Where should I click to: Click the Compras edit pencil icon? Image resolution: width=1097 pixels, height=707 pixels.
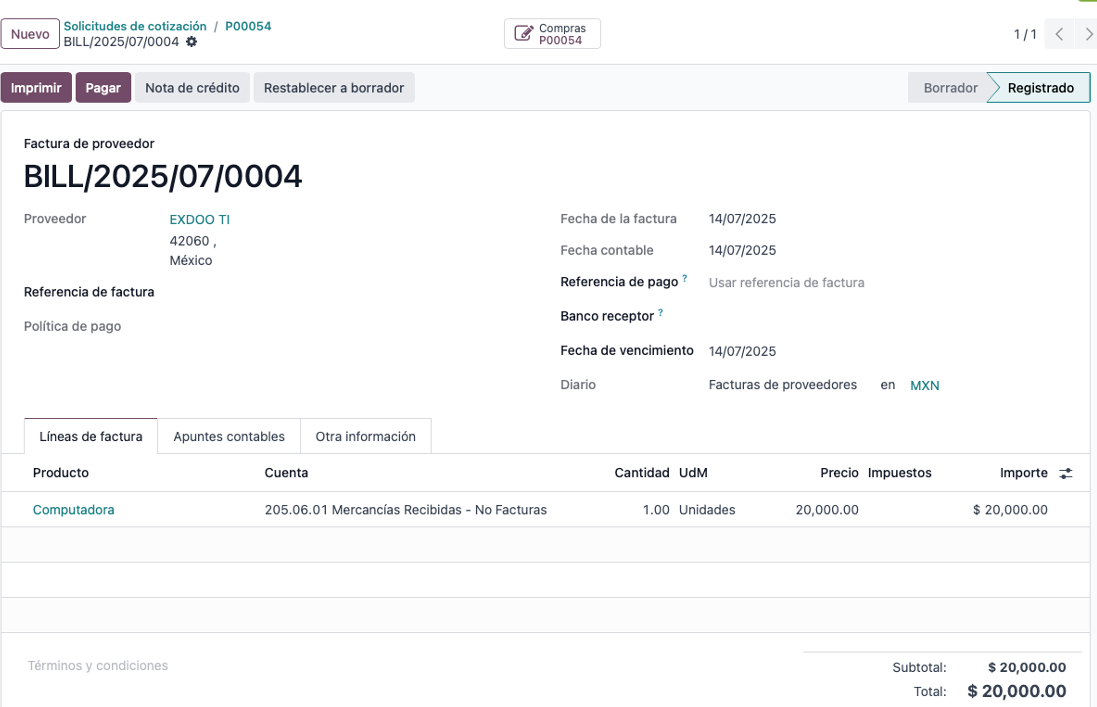[x=523, y=34]
